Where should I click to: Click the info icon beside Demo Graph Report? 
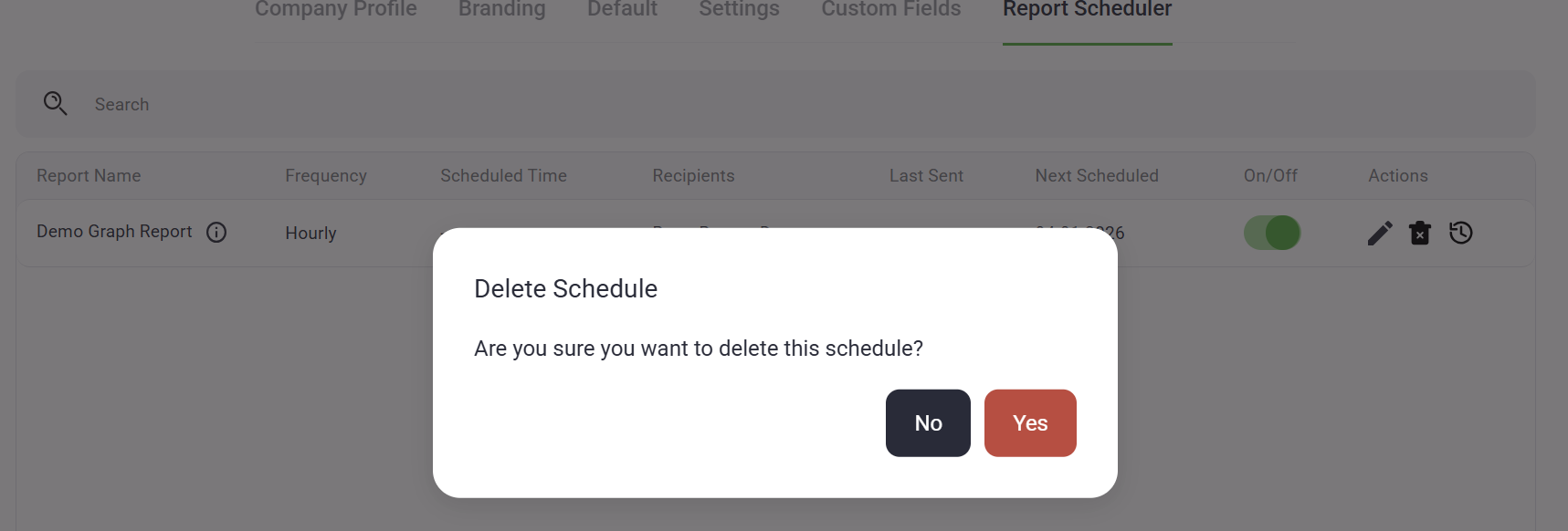[x=216, y=233]
